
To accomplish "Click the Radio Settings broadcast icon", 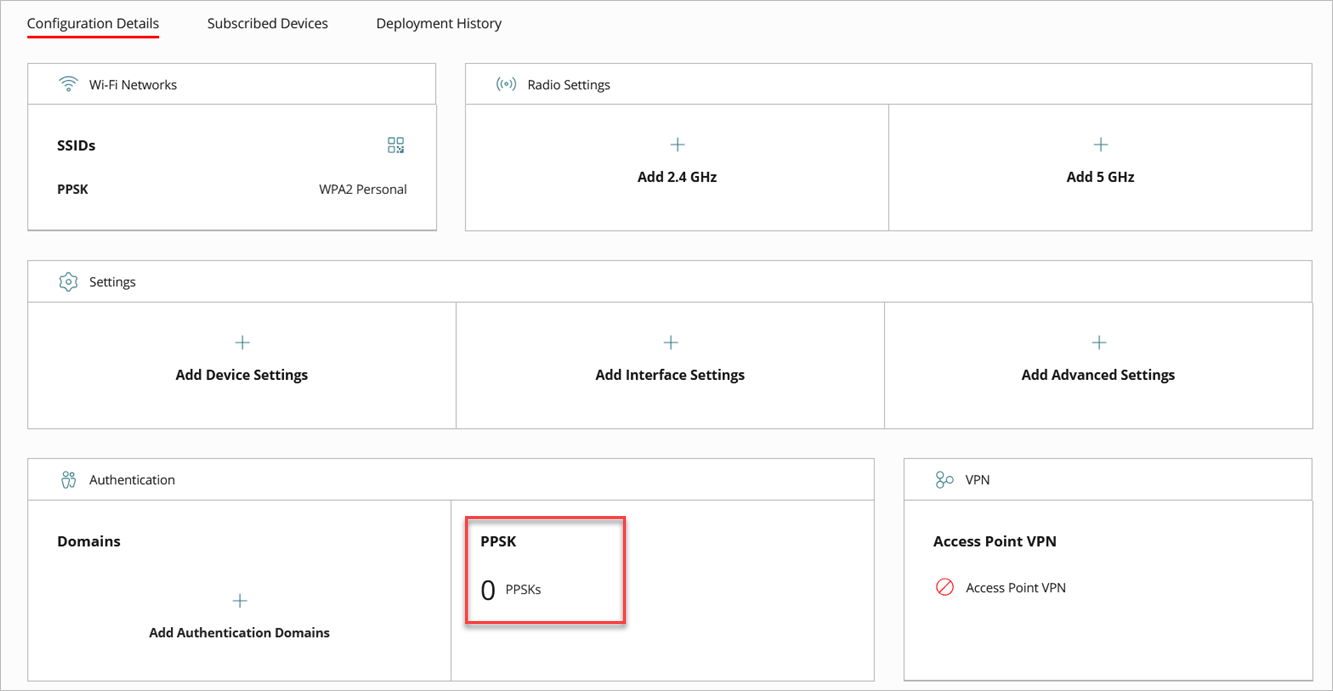I will (506, 85).
